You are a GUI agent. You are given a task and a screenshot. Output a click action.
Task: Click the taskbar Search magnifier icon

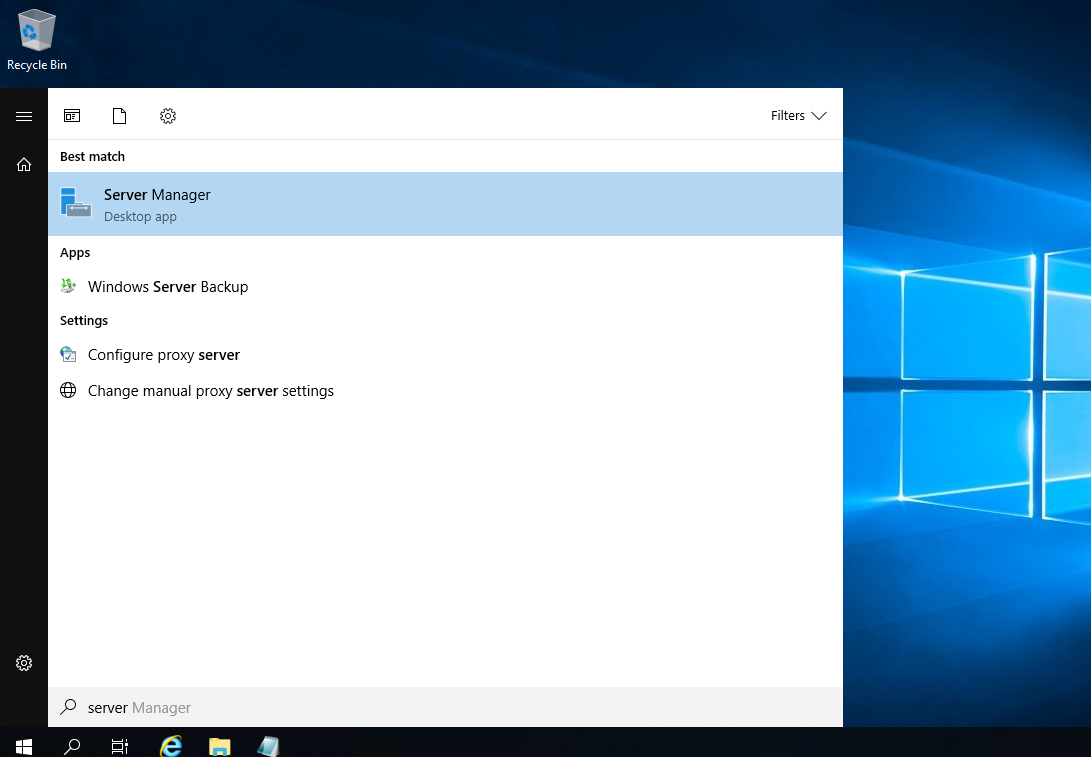coord(72,747)
